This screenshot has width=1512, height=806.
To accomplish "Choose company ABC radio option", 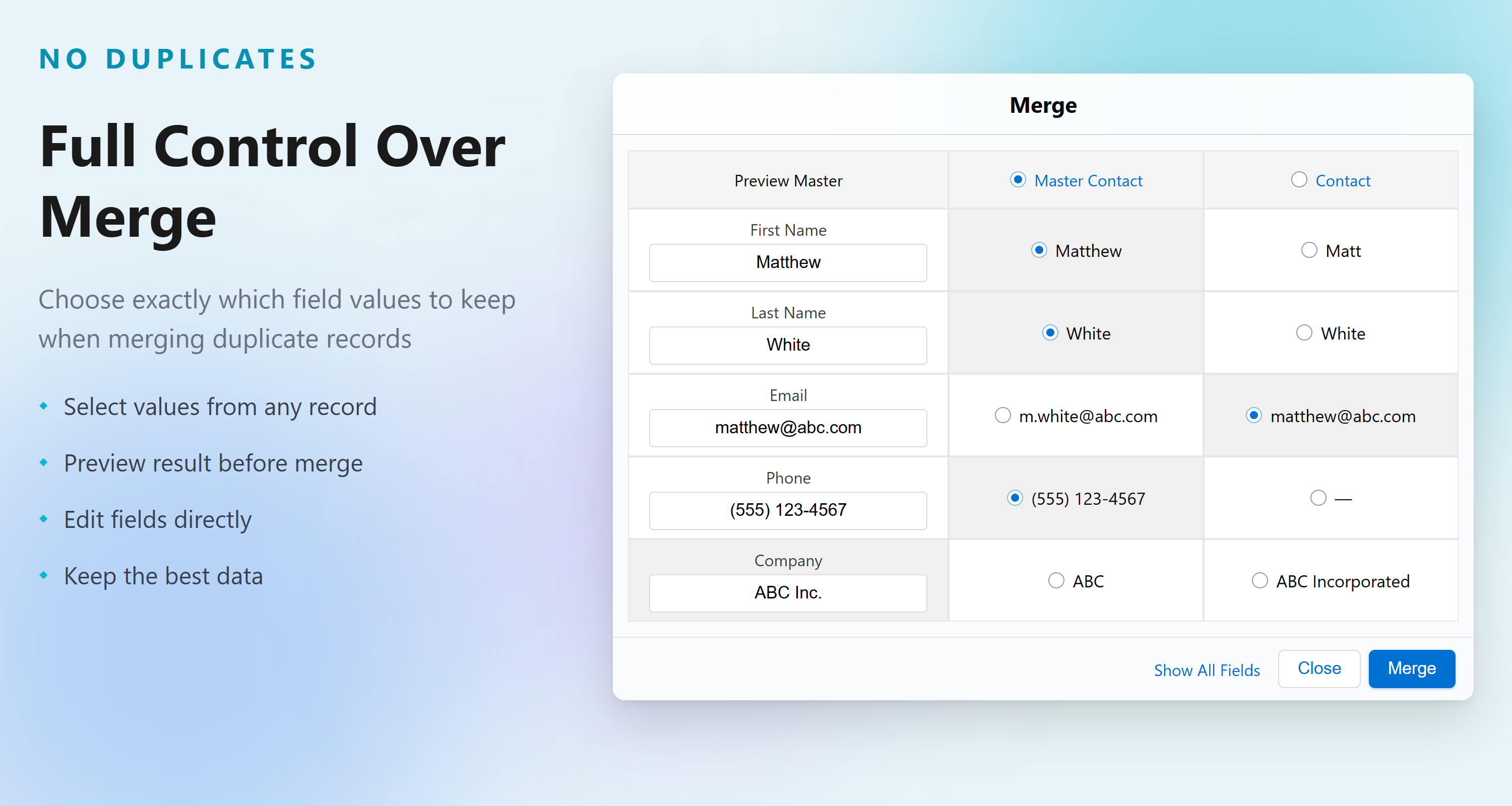I will (1056, 581).
